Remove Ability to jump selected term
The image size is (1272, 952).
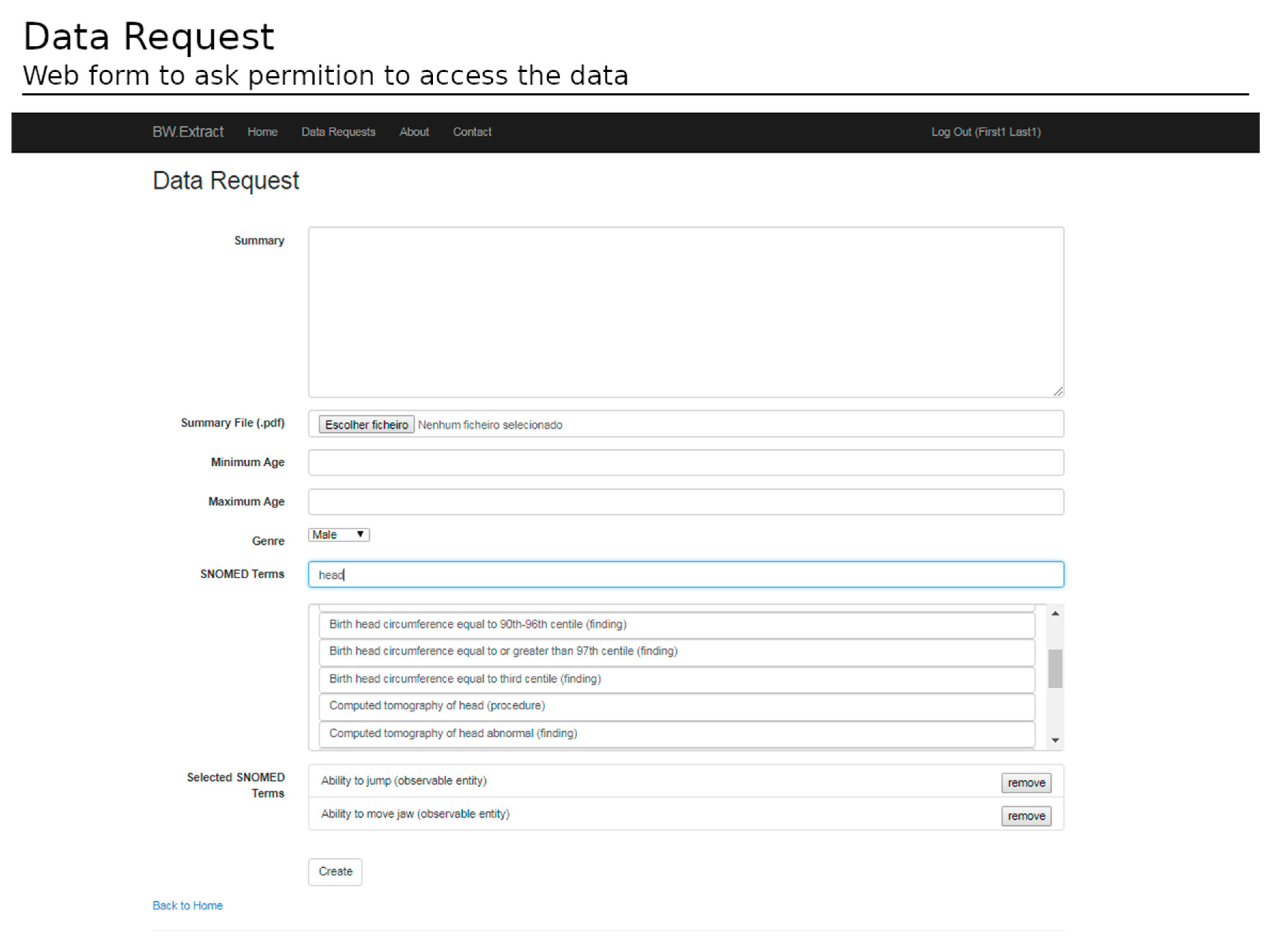coord(1026,782)
